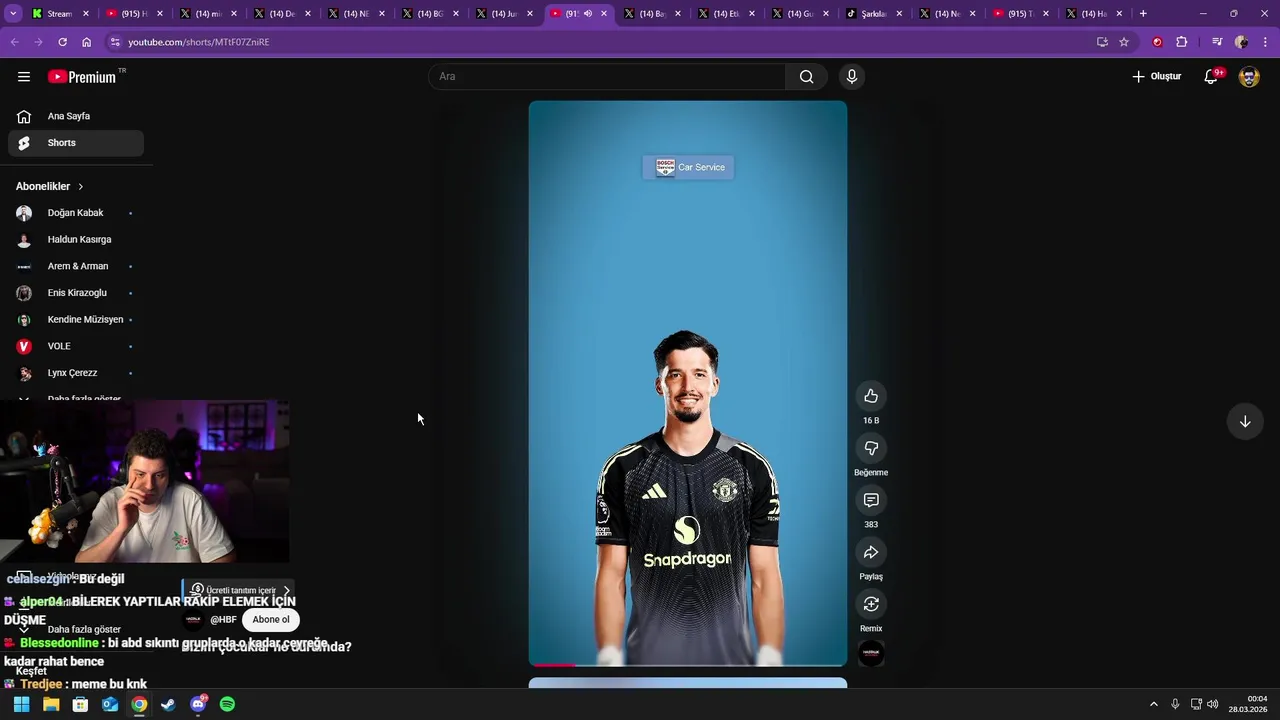1280x720 pixels.
Task: Click the install app icon in address bar
Action: coord(1102,42)
